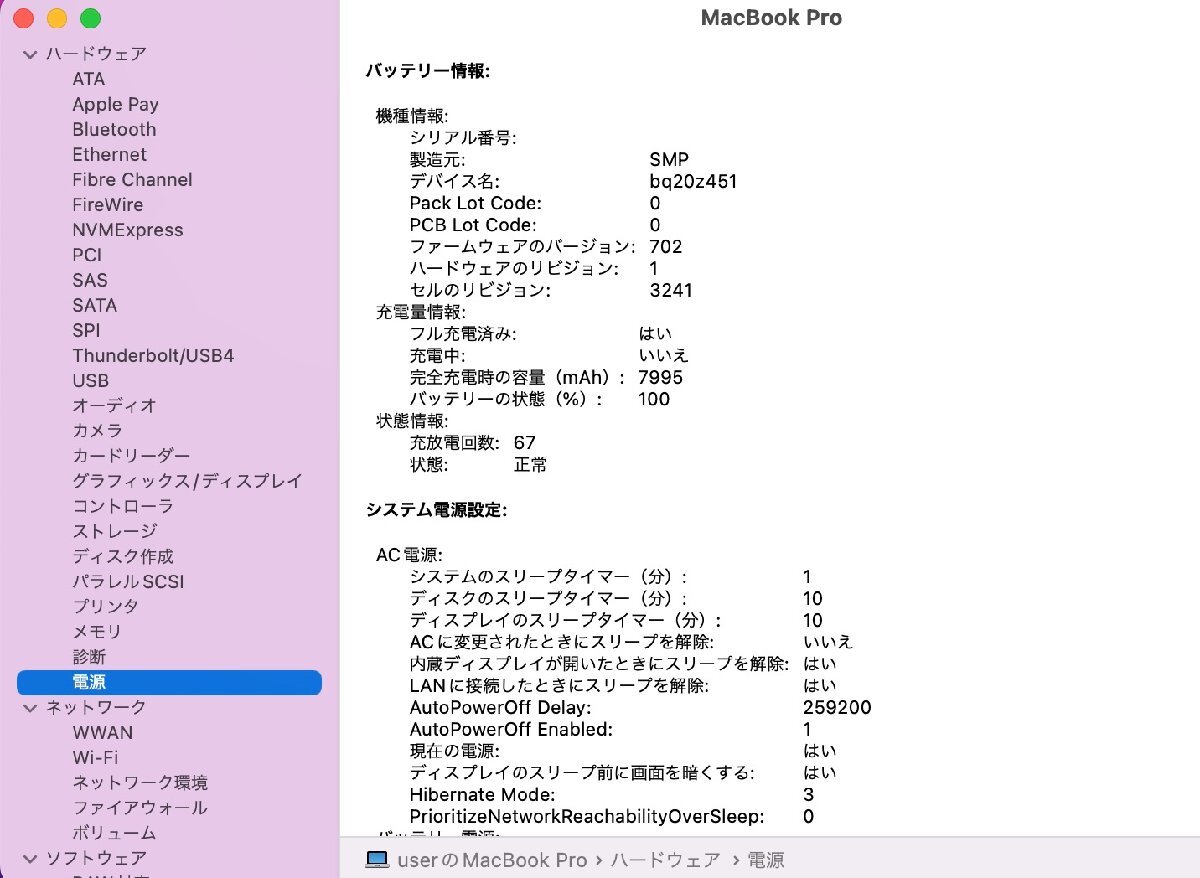Image resolution: width=1200 pixels, height=878 pixels.
Task: Open グラフィックス/ディスプレイ information
Action: pyautogui.click(x=186, y=481)
